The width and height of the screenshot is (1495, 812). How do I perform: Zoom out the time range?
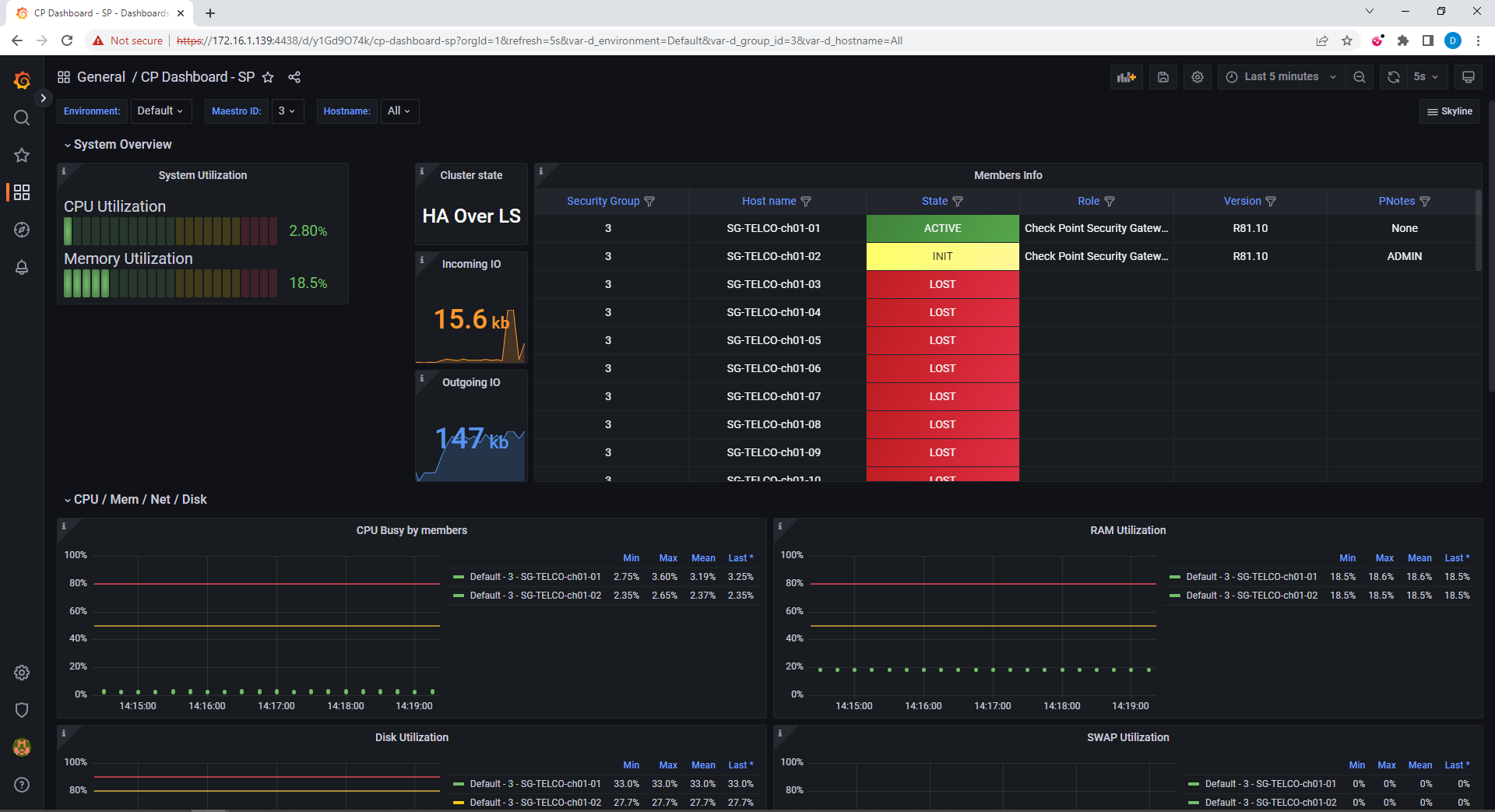pos(1360,77)
